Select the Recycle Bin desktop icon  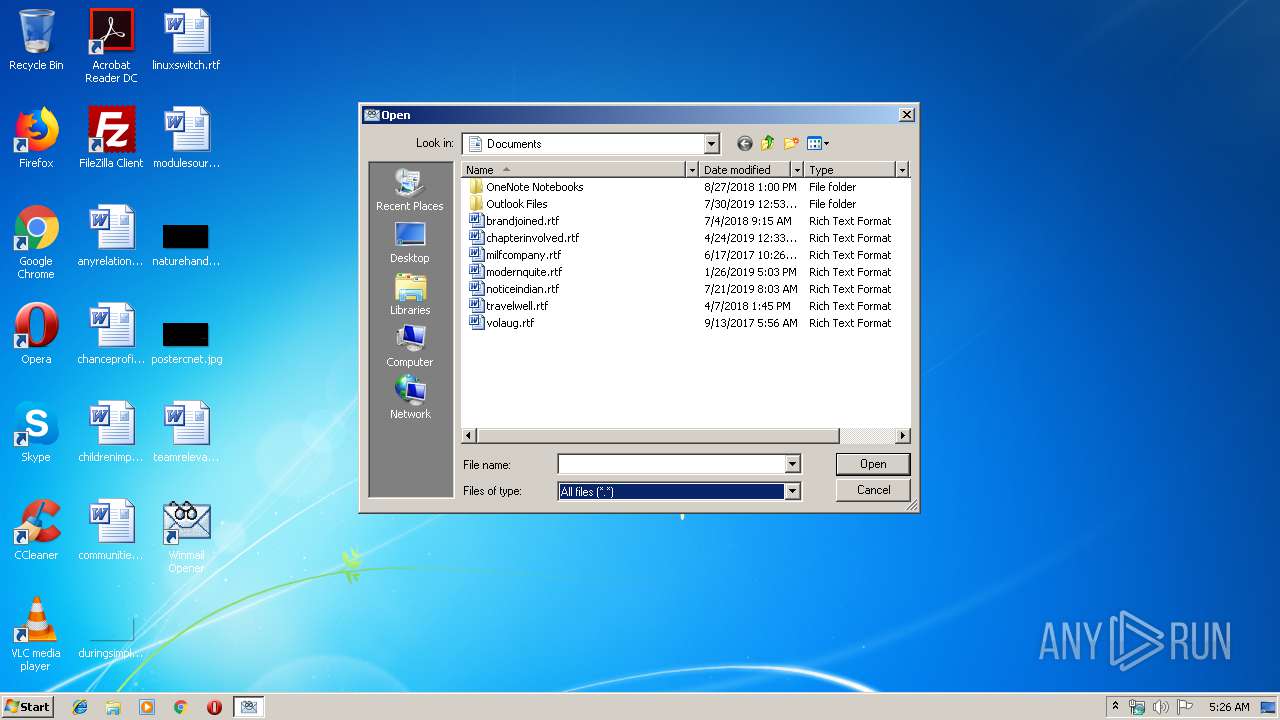36,40
